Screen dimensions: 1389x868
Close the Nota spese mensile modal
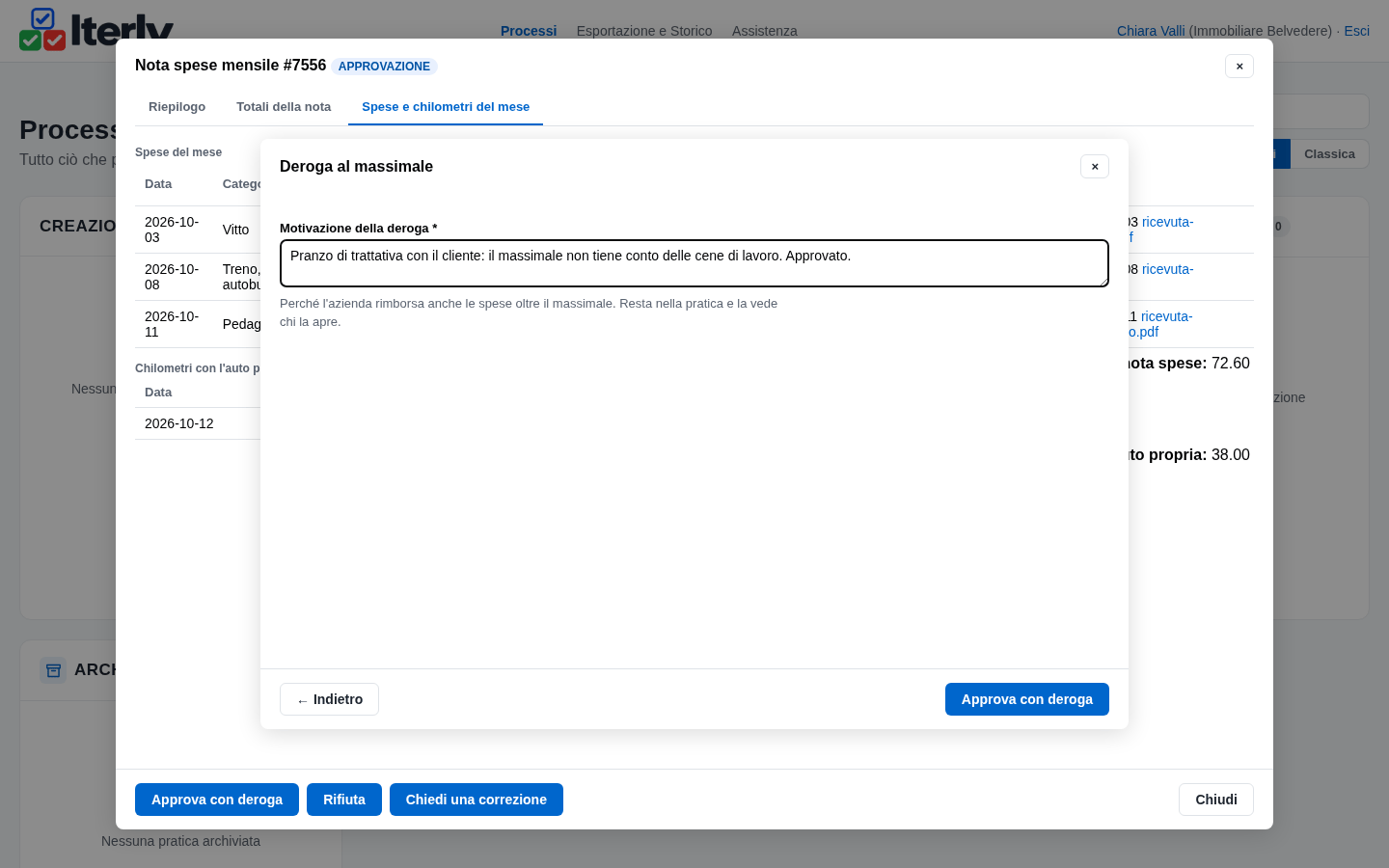(1239, 67)
